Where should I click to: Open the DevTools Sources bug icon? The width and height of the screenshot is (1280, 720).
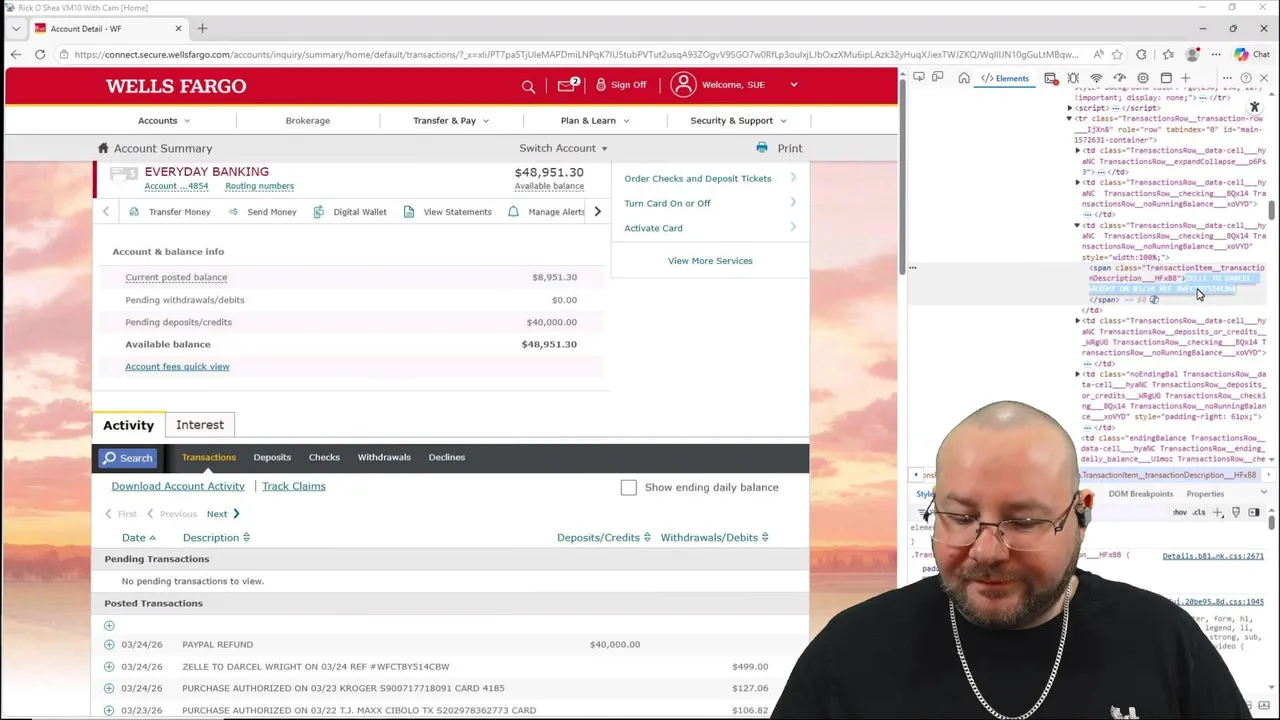click(1073, 78)
